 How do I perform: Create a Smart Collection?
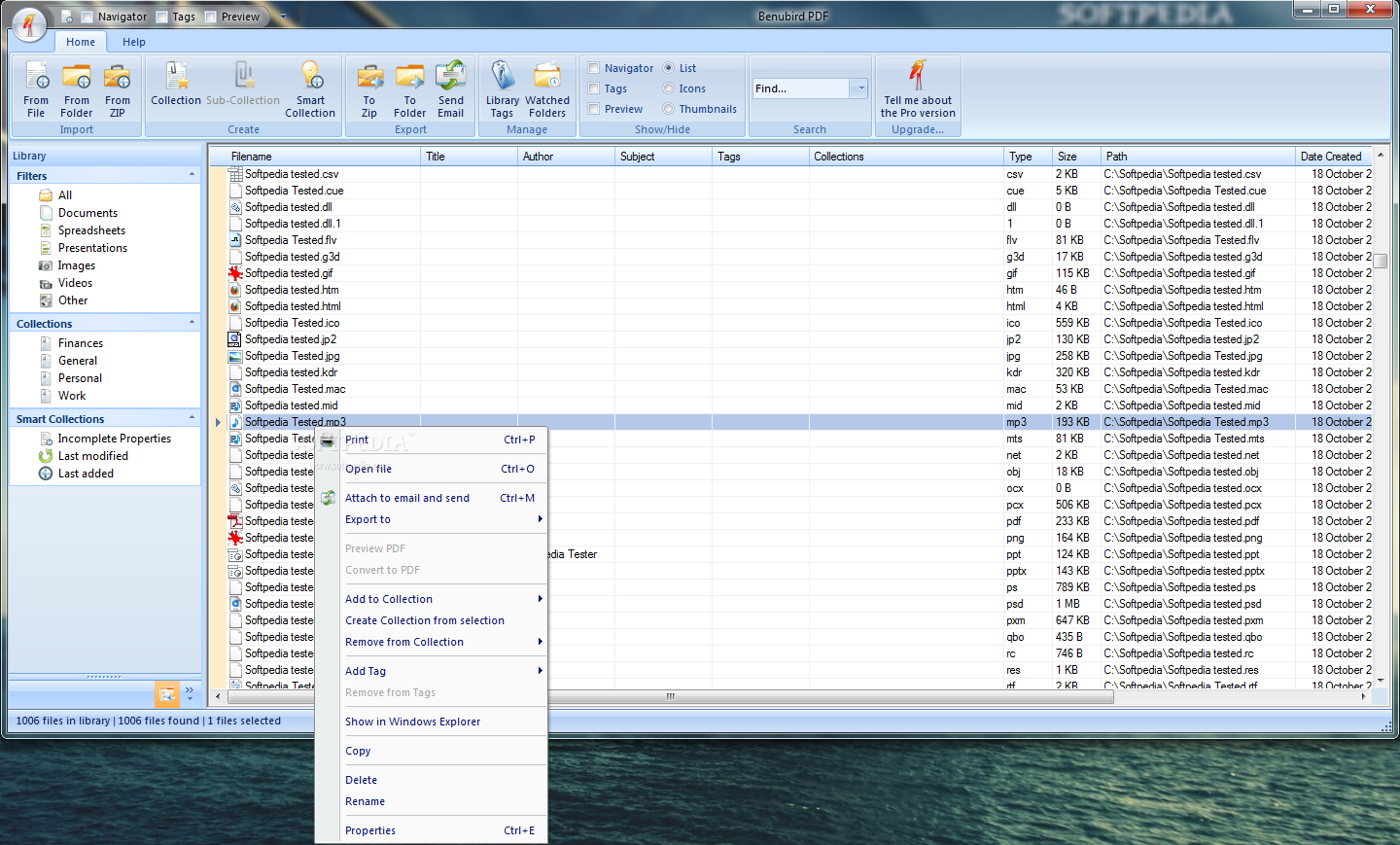coord(310,89)
